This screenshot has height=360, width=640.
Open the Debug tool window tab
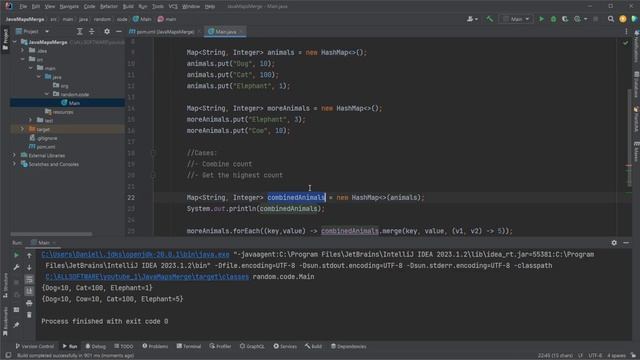[96, 346]
